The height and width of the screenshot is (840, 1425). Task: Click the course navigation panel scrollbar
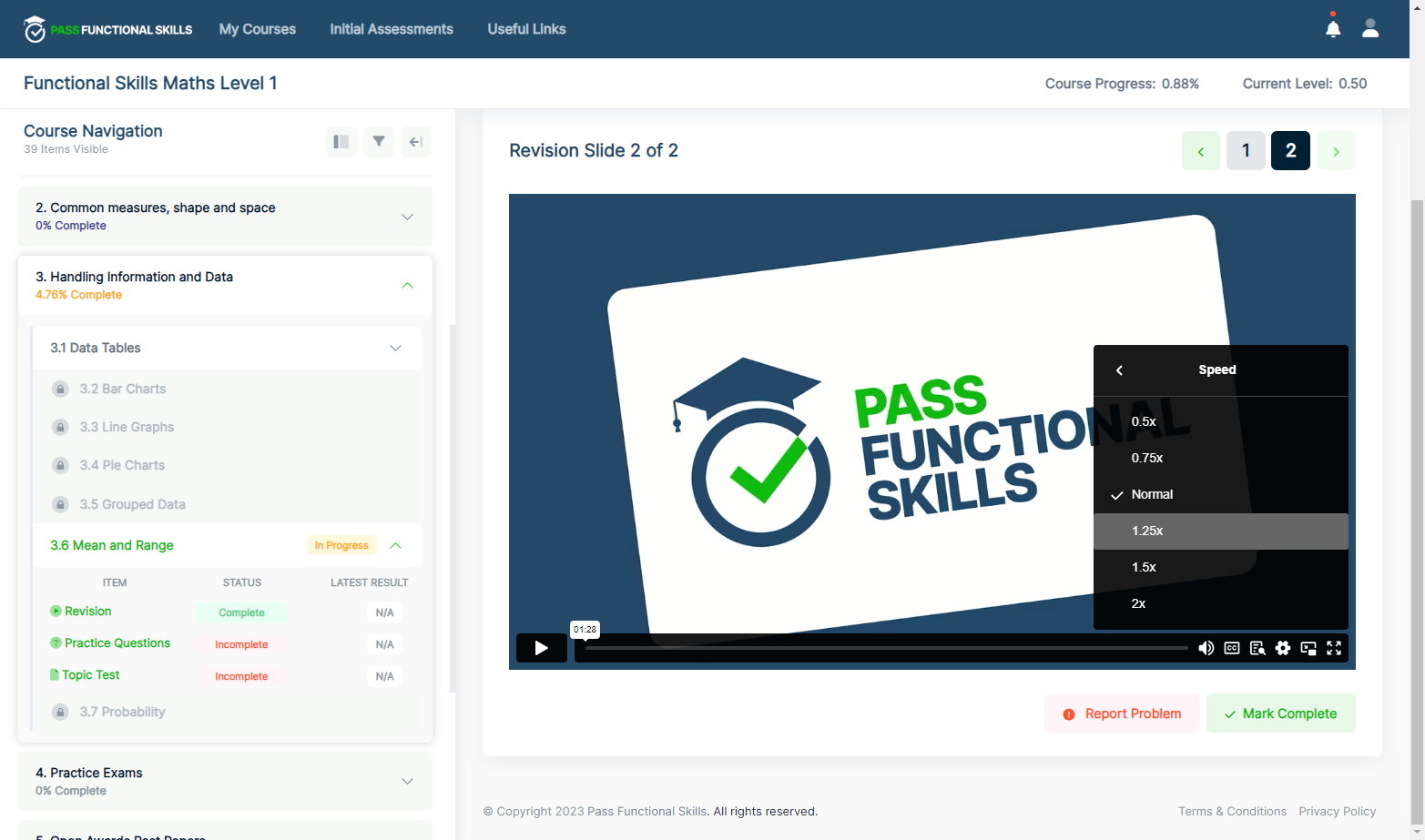click(x=453, y=508)
